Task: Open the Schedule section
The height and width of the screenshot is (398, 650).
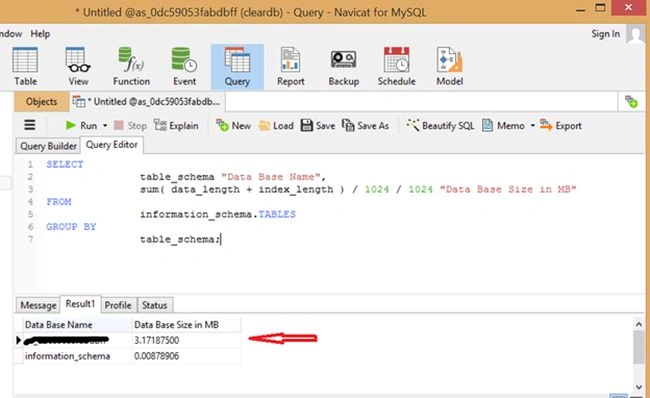Action: point(396,67)
